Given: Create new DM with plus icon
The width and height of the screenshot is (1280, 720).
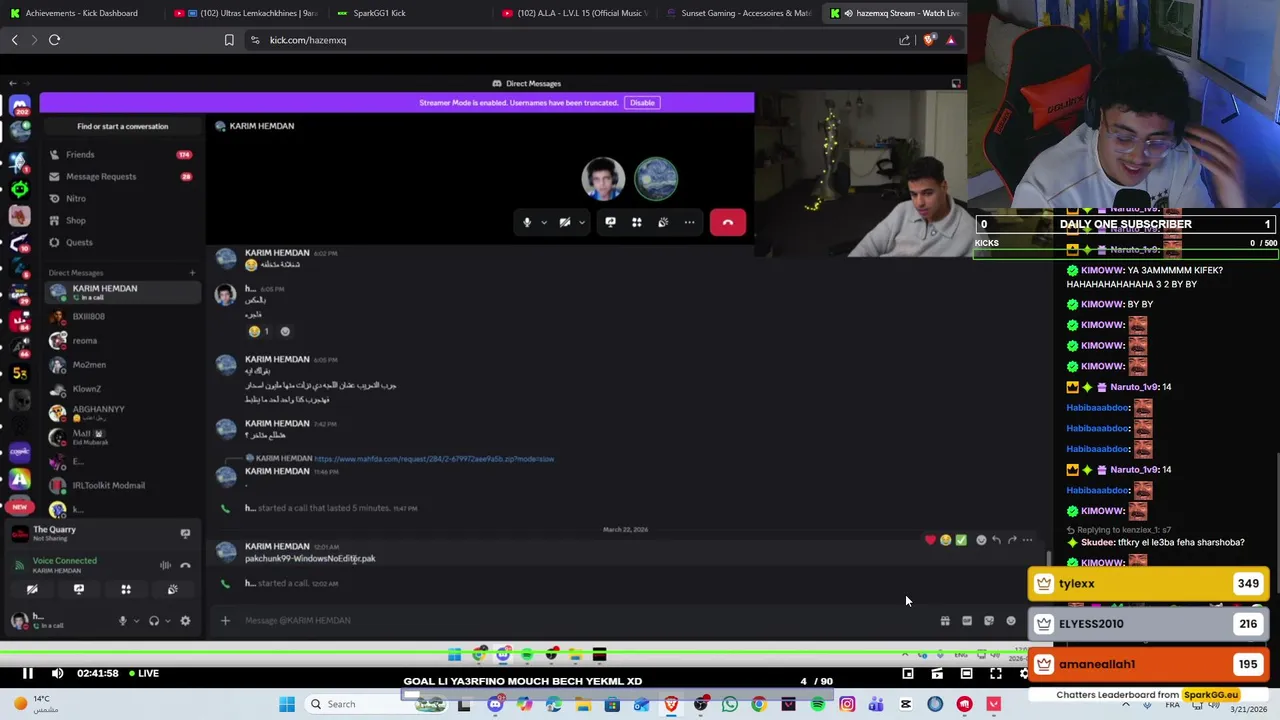Looking at the screenshot, I should [x=192, y=273].
